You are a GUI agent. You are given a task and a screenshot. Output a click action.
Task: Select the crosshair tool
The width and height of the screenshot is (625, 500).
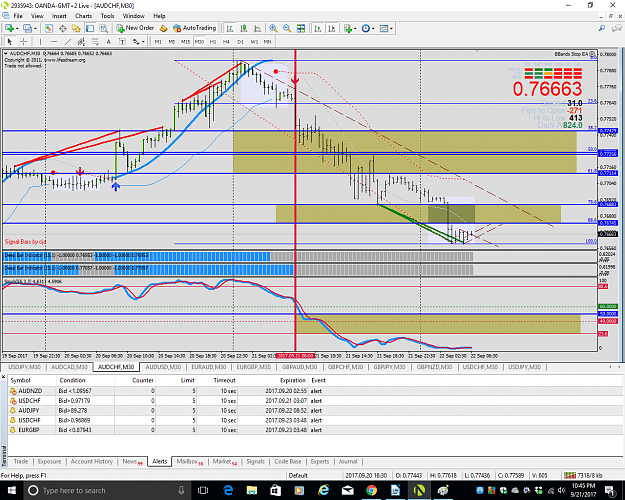pyautogui.click(x=23, y=41)
